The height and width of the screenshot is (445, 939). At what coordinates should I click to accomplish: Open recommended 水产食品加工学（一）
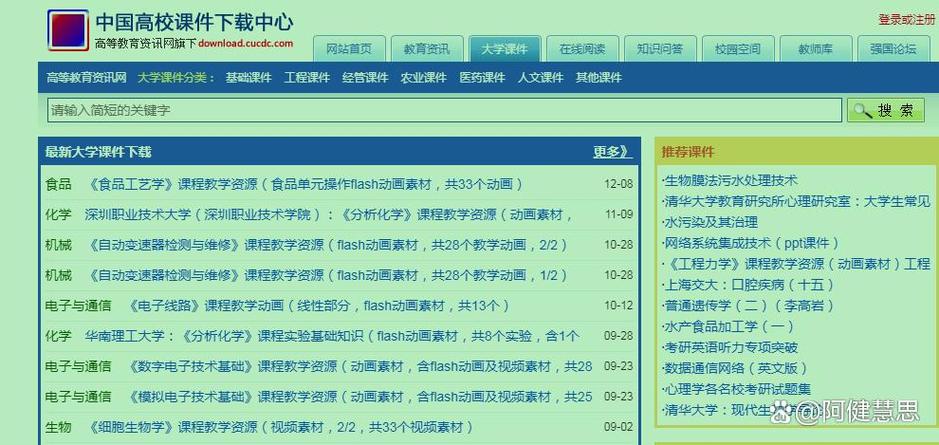coord(728,326)
